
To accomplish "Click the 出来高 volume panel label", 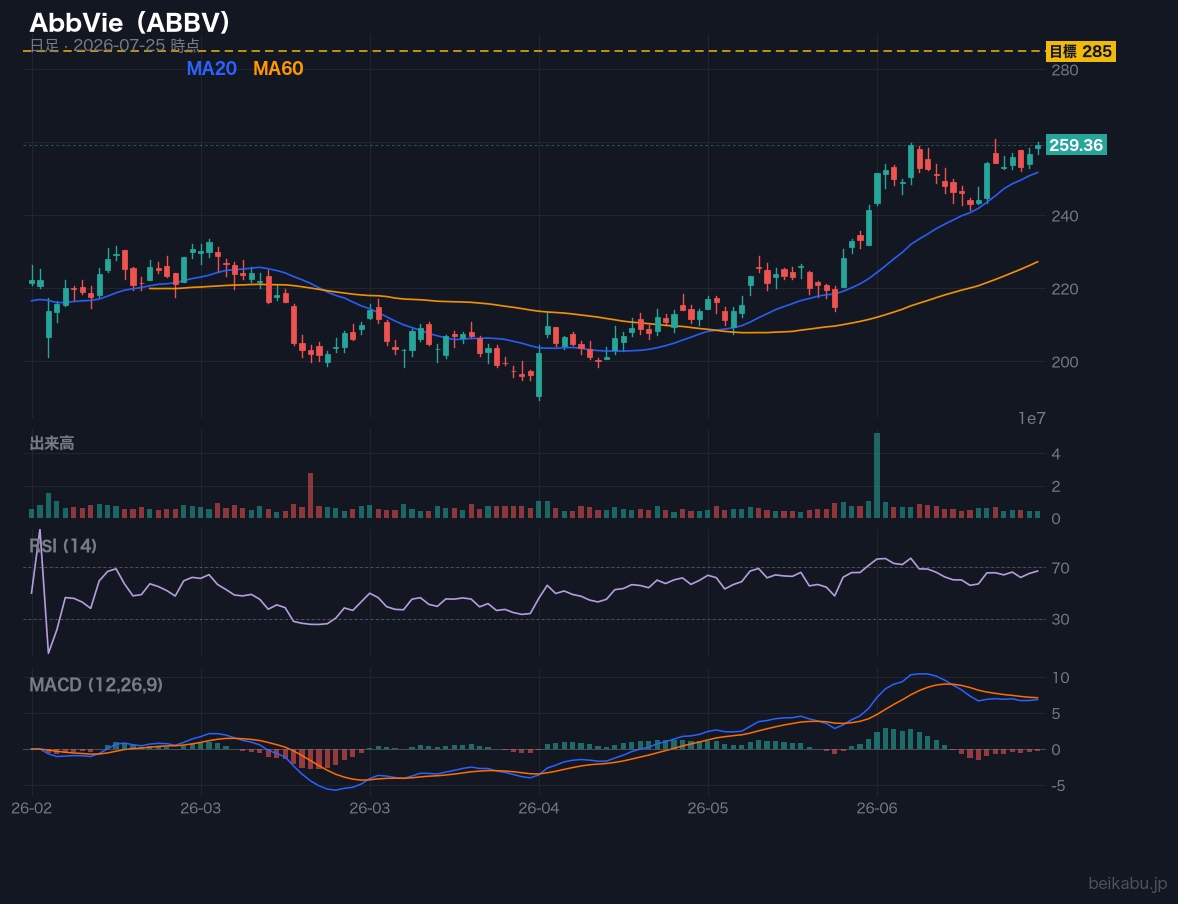I will point(52,443).
